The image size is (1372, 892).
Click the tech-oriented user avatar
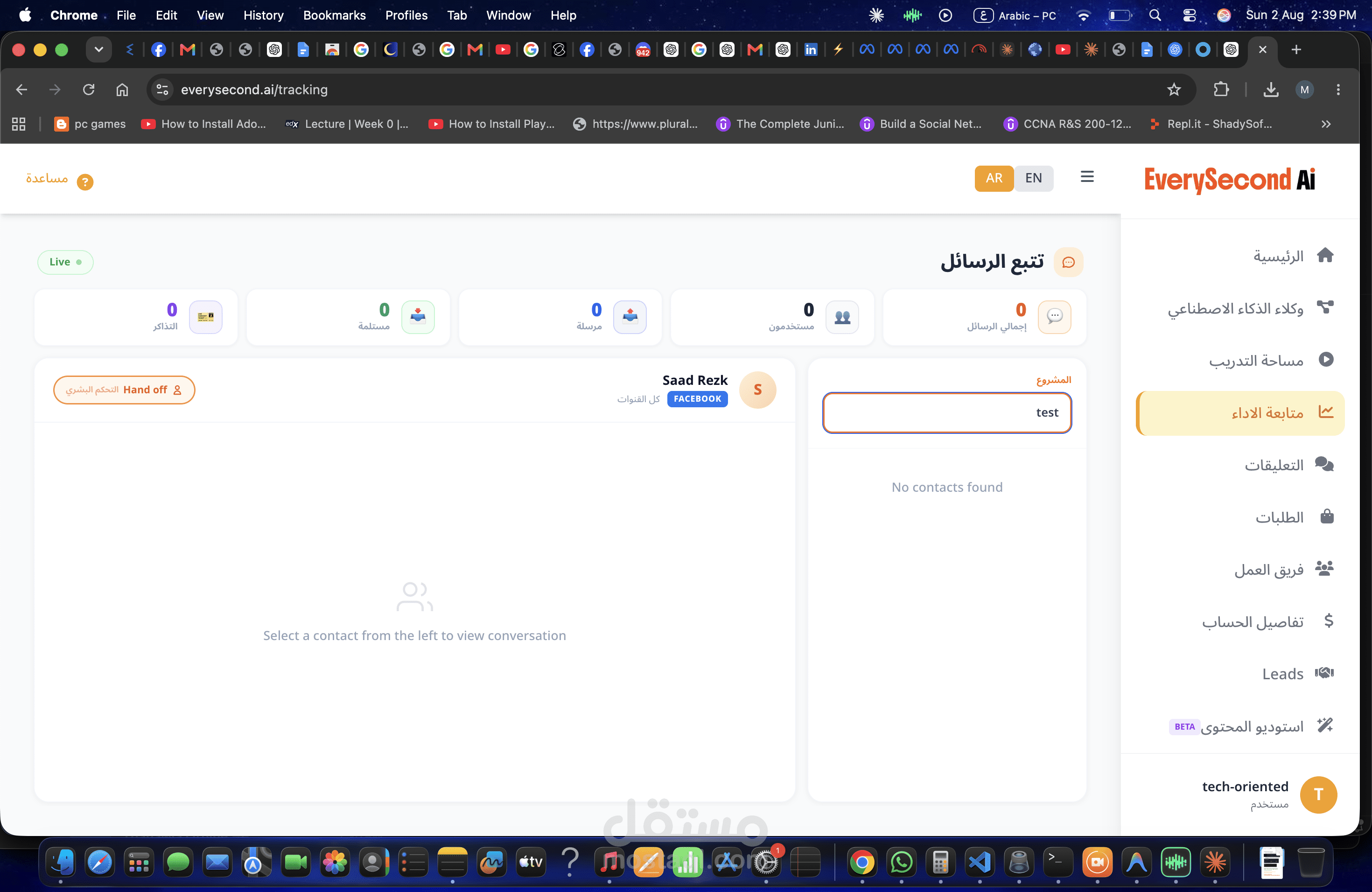click(x=1318, y=794)
